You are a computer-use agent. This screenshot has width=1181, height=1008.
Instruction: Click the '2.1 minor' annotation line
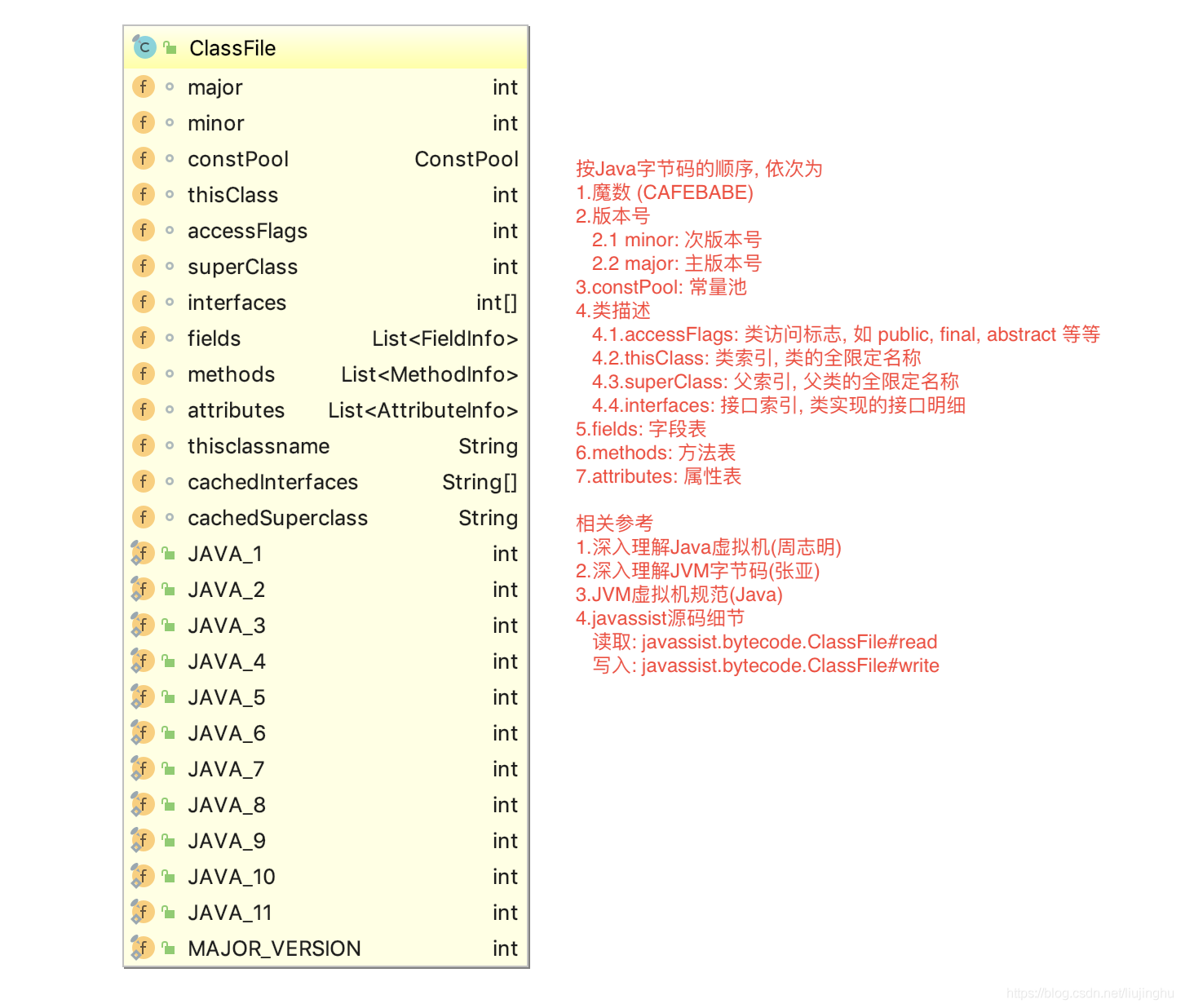tap(677, 240)
